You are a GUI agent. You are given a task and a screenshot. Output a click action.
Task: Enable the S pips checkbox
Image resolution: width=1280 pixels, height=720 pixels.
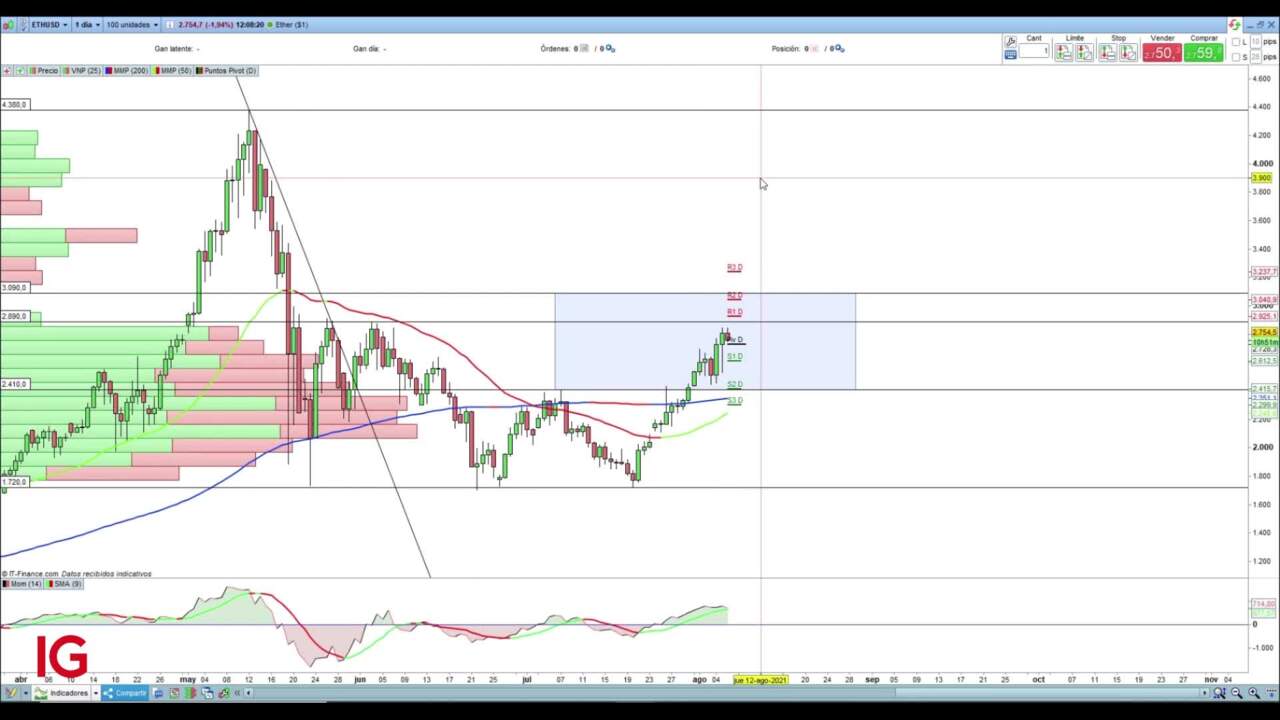[1238, 57]
